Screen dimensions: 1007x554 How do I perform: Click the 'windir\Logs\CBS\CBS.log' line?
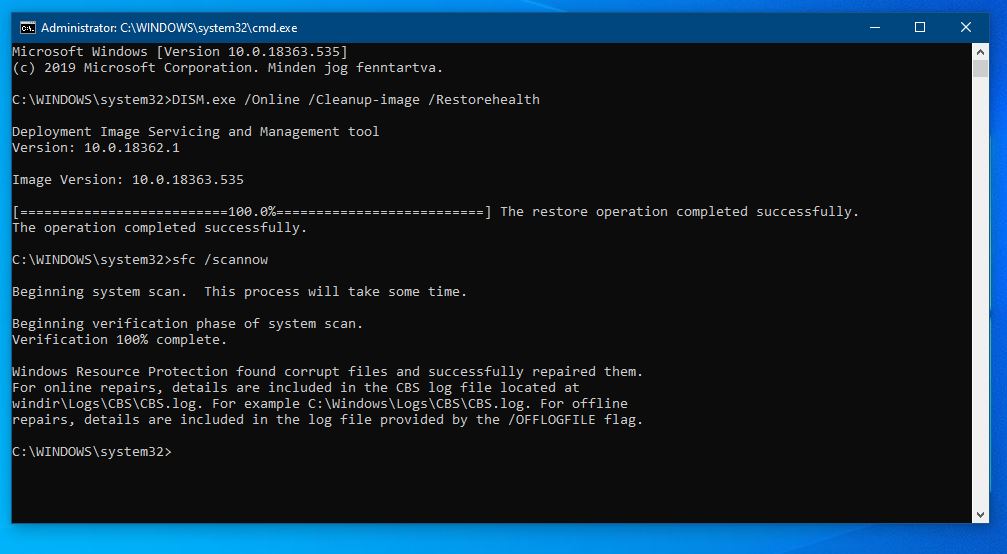coord(320,404)
